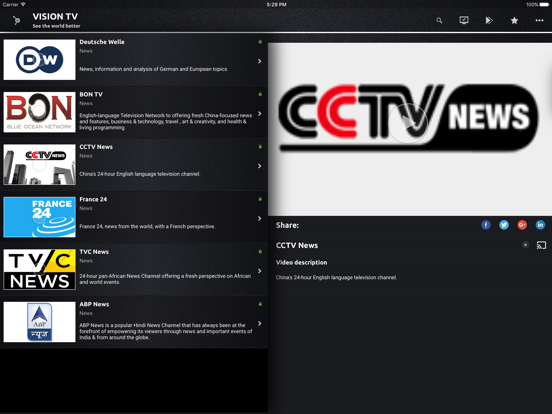Tap the green status icon on Deutsche Welle
Image resolution: width=552 pixels, height=414 pixels.
point(260,42)
